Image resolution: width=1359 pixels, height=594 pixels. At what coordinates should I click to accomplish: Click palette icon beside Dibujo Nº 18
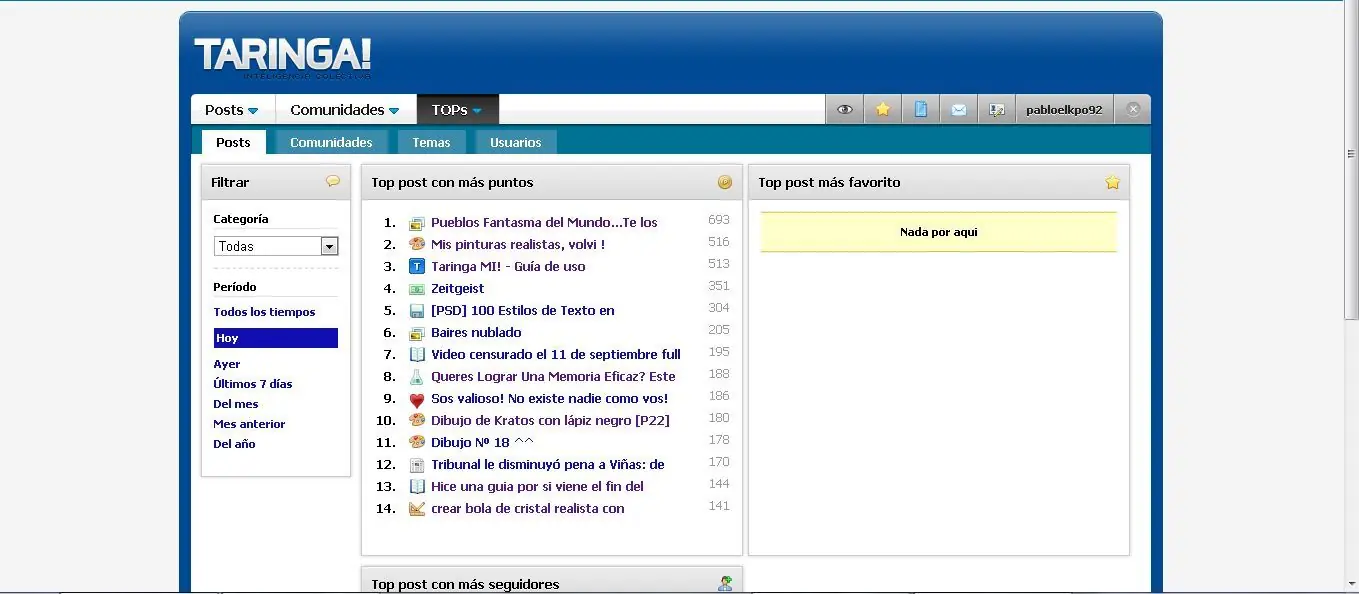[x=417, y=442]
